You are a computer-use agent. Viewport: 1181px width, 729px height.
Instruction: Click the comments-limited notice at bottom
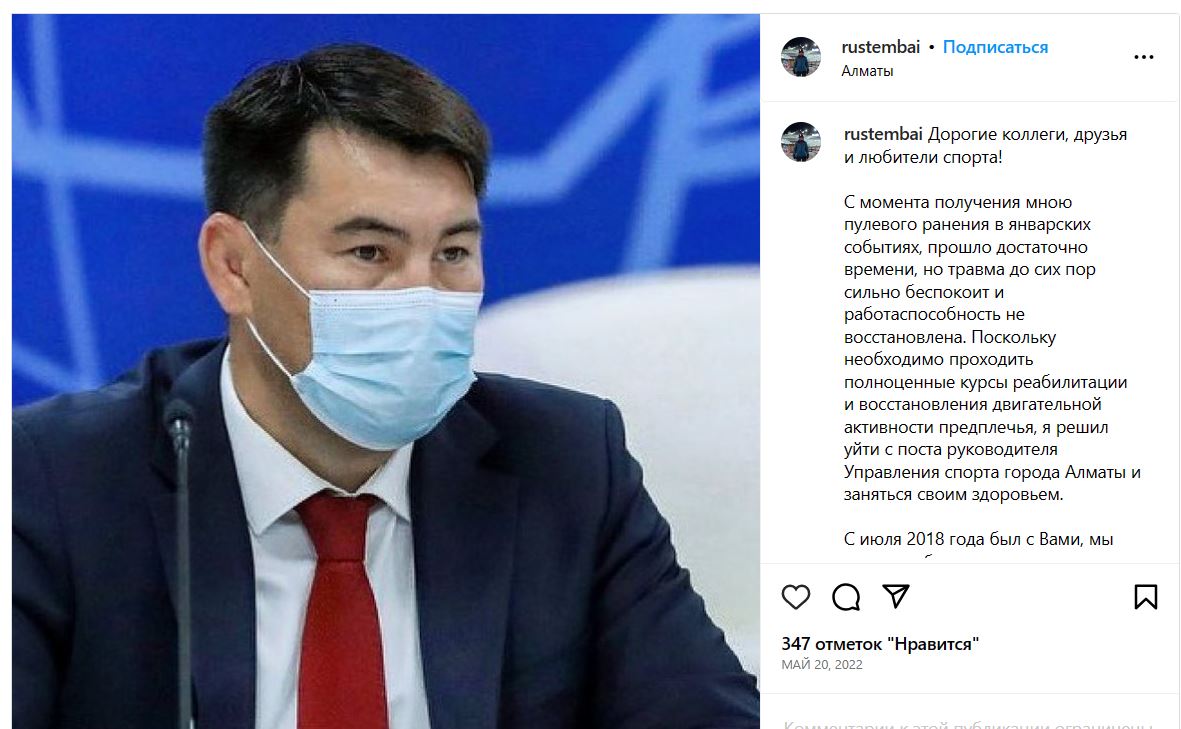(968, 724)
